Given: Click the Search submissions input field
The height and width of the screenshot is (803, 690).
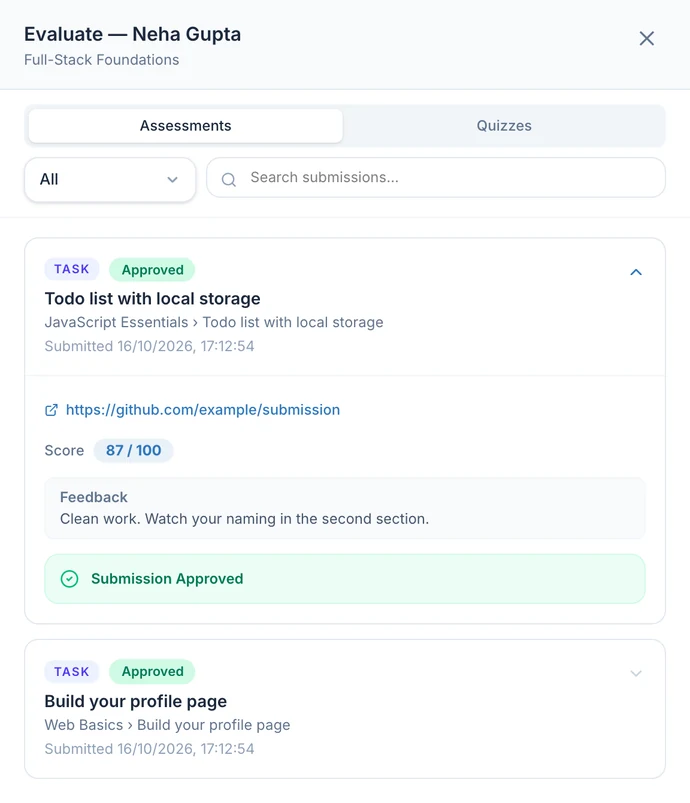Looking at the screenshot, I should coord(436,178).
